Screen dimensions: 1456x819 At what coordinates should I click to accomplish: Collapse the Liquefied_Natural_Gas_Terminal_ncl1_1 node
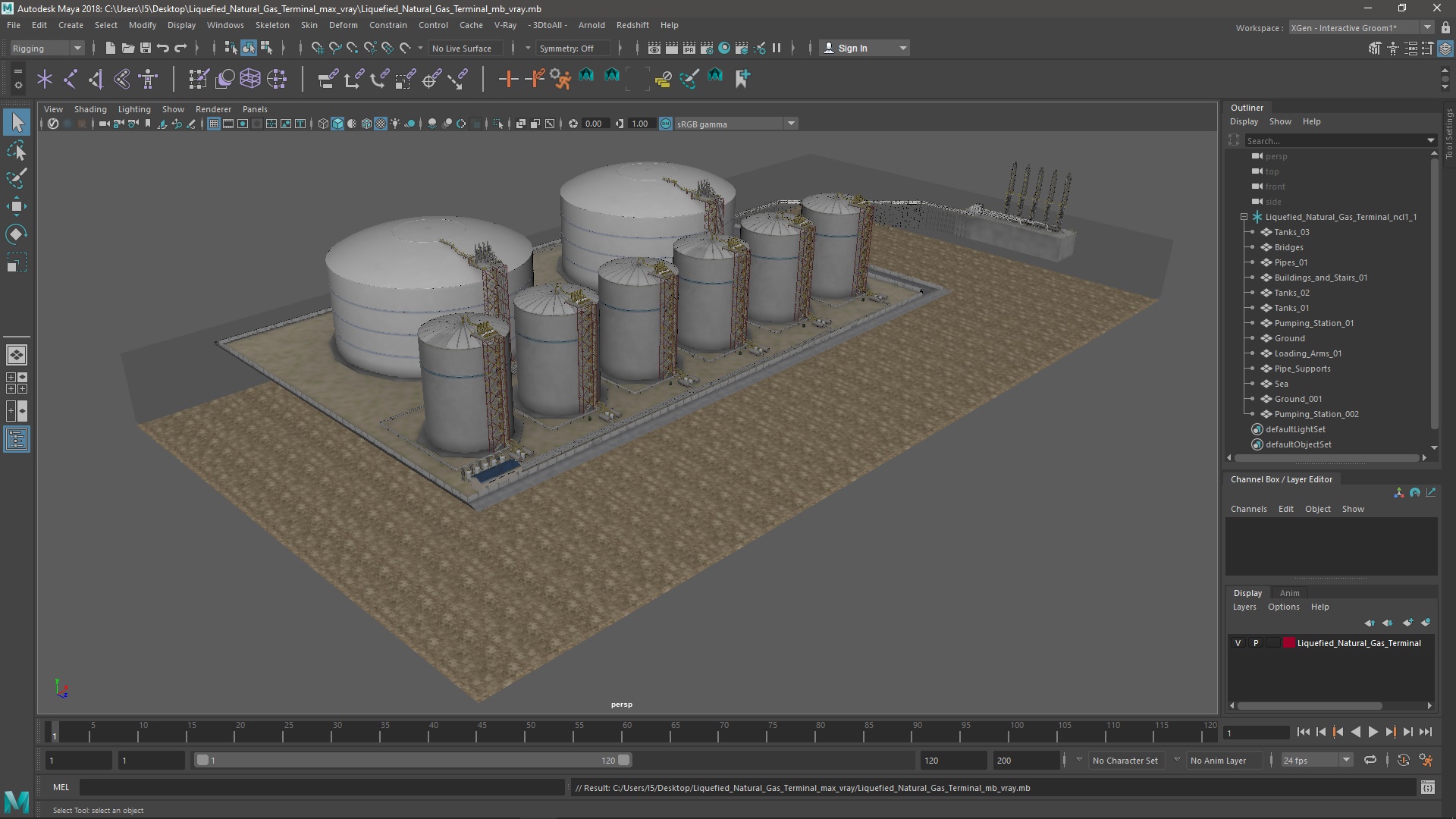coord(1244,217)
